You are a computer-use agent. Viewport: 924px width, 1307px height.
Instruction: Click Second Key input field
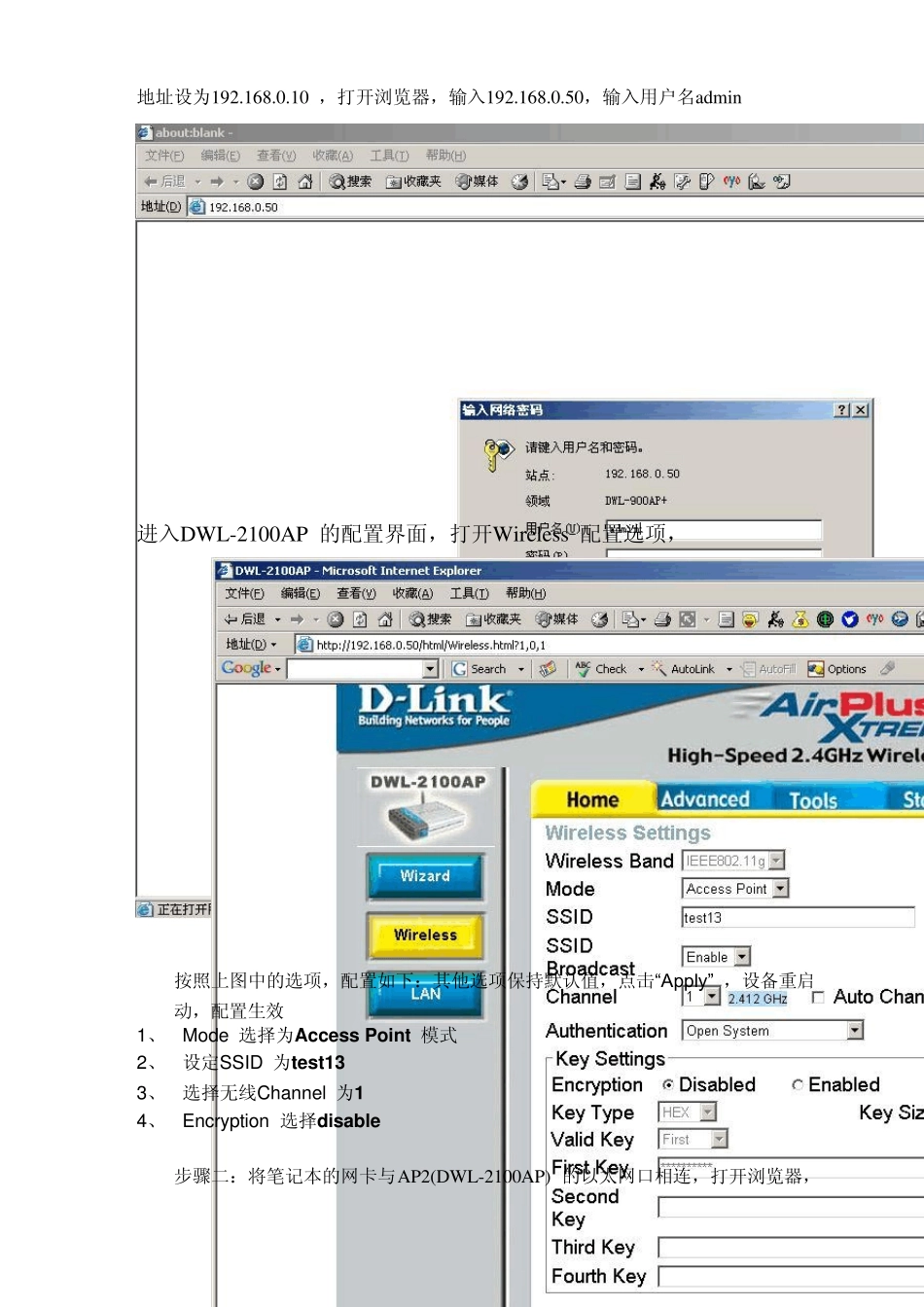click(791, 1207)
